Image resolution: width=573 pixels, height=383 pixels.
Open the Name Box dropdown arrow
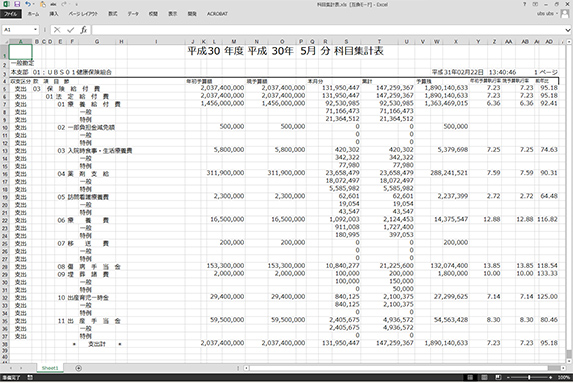(x=35, y=30)
